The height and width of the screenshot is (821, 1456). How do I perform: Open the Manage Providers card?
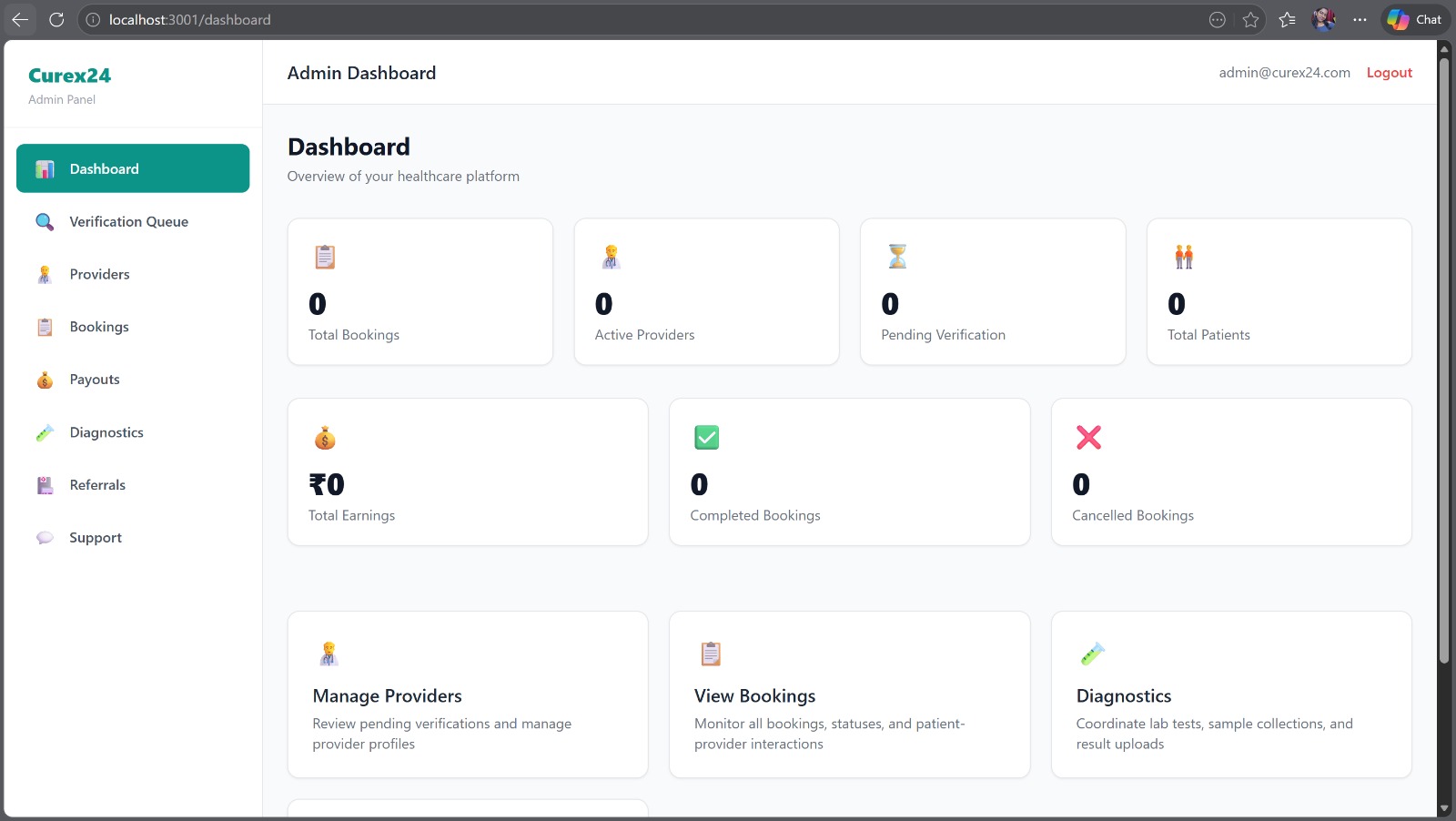pyautogui.click(x=468, y=694)
